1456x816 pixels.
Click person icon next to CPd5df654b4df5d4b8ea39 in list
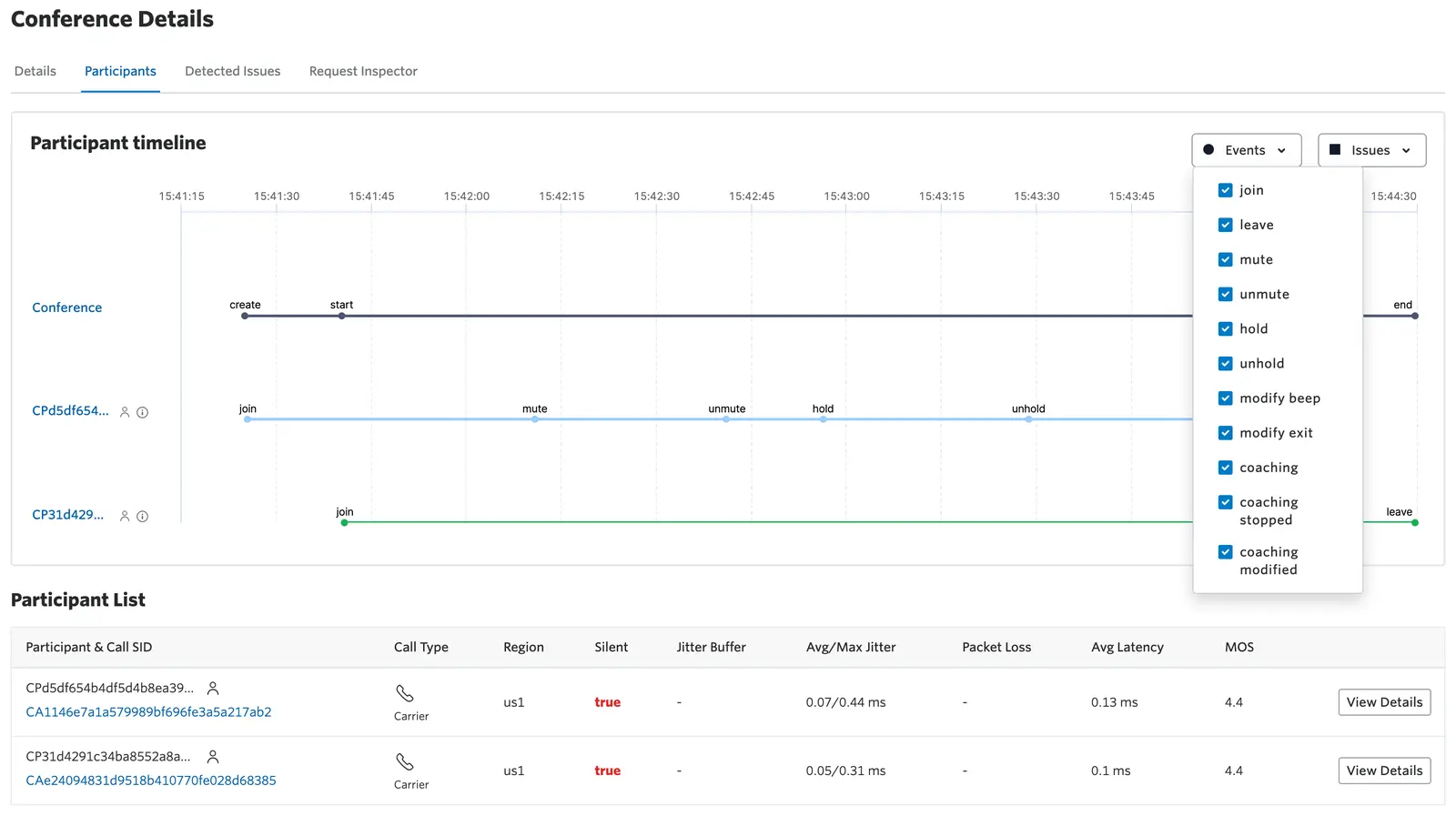[213, 688]
